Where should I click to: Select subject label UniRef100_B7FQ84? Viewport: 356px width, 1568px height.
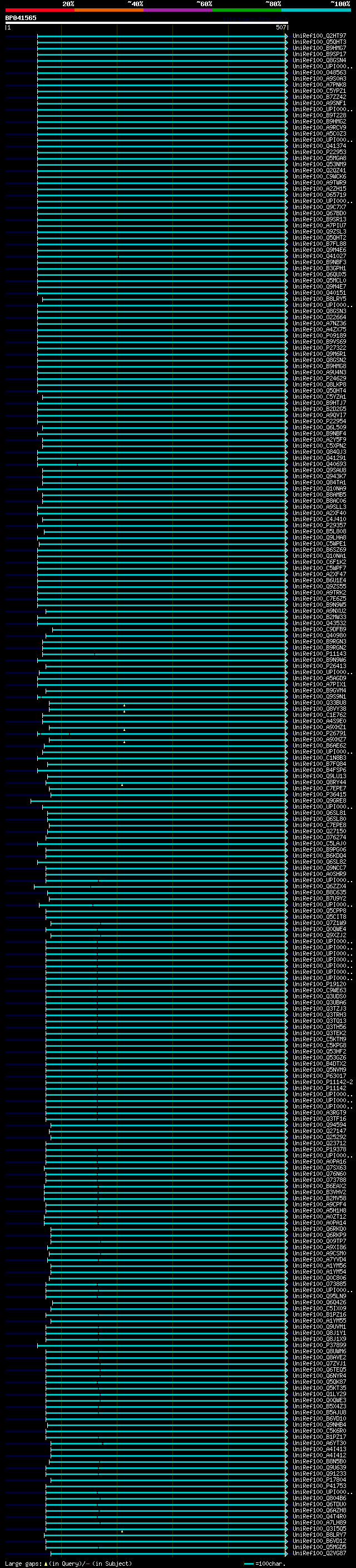click(319, 764)
